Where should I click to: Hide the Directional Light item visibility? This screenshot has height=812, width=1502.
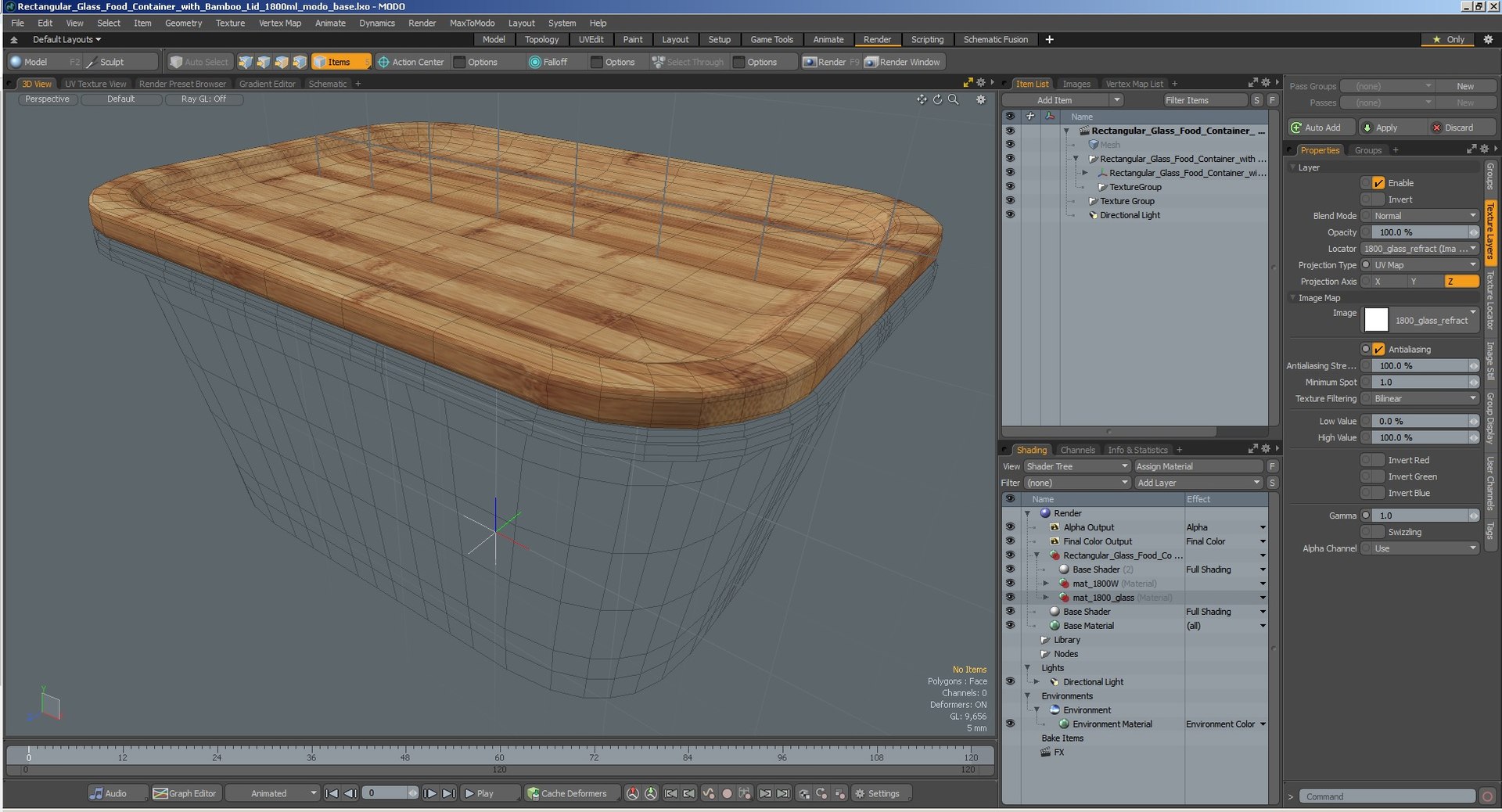click(x=1010, y=215)
